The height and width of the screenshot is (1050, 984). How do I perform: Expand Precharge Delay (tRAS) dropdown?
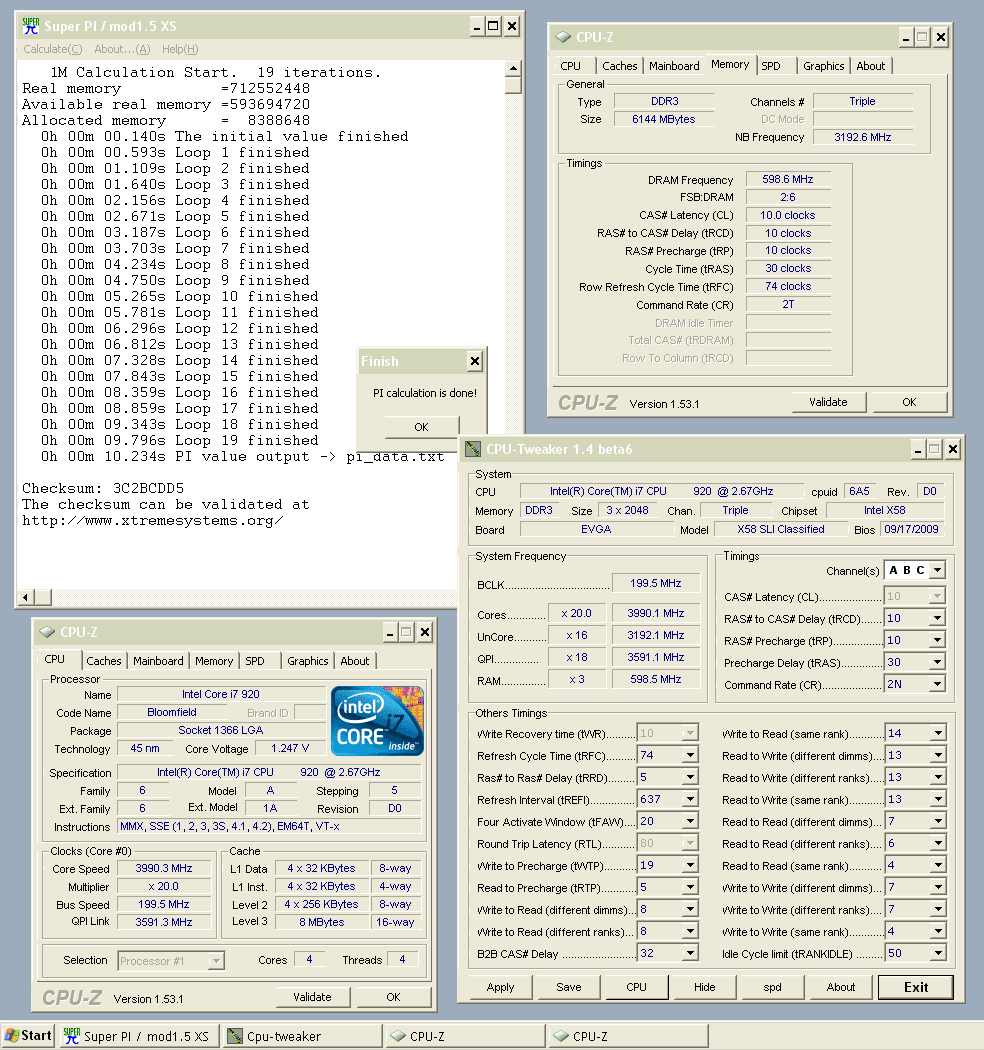tap(938, 662)
